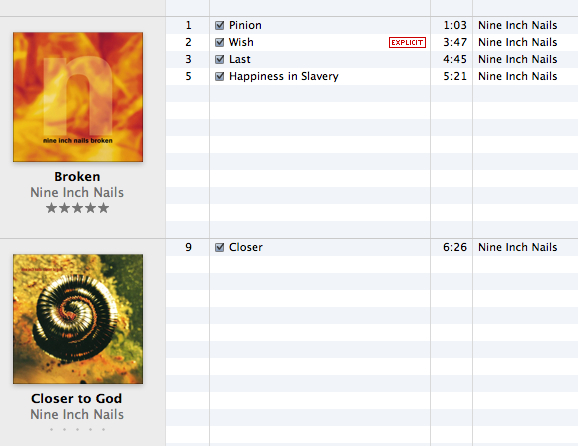Click the artist name in the Last row
The height and width of the screenshot is (446, 578).
coord(518,59)
